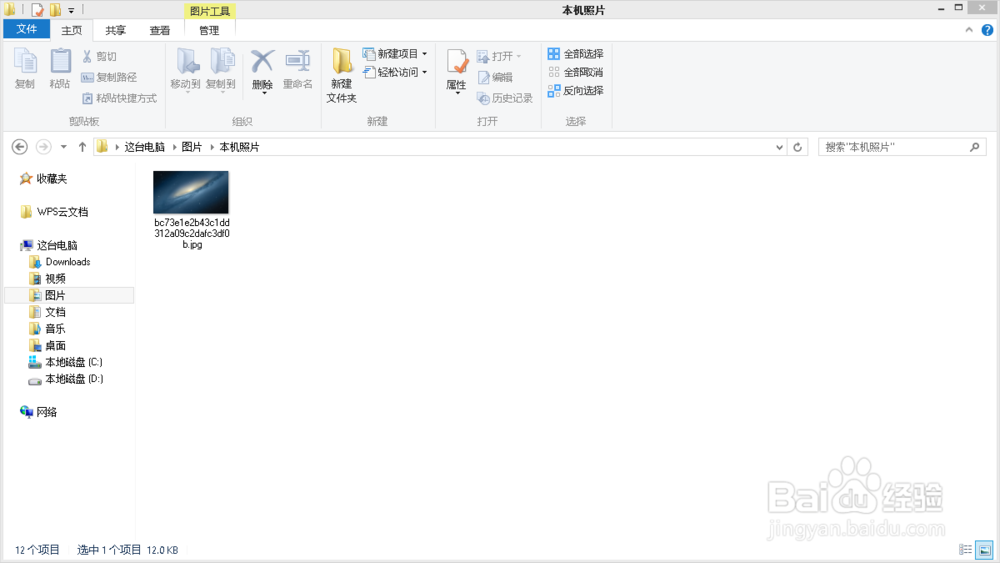The height and width of the screenshot is (563, 1000).
Task: Click the Forward navigation arrow
Action: coord(43,147)
